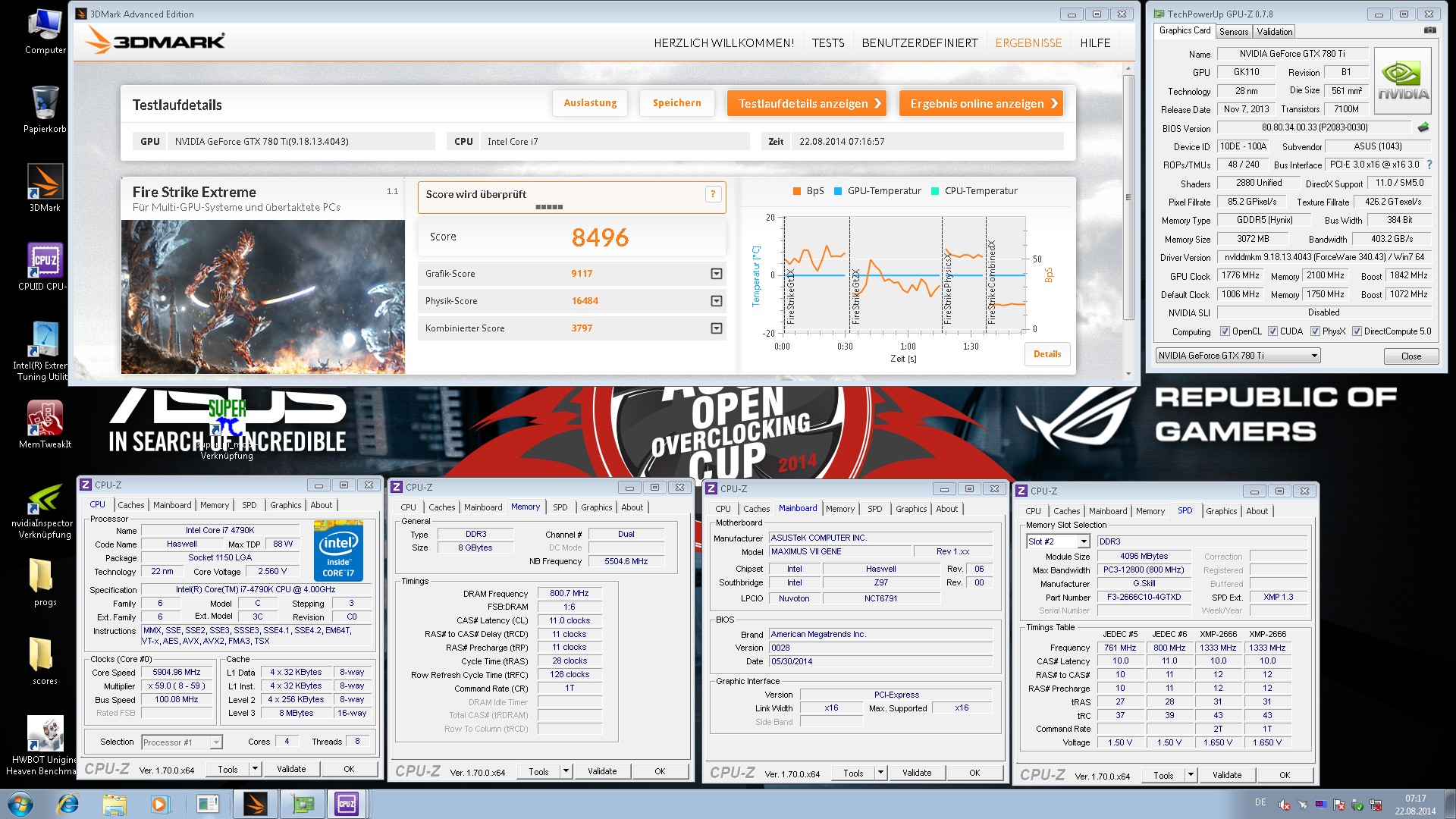Image resolution: width=1456 pixels, height=819 pixels.
Task: Click the GPU-Z screenshot camera icon
Action: tap(1429, 30)
